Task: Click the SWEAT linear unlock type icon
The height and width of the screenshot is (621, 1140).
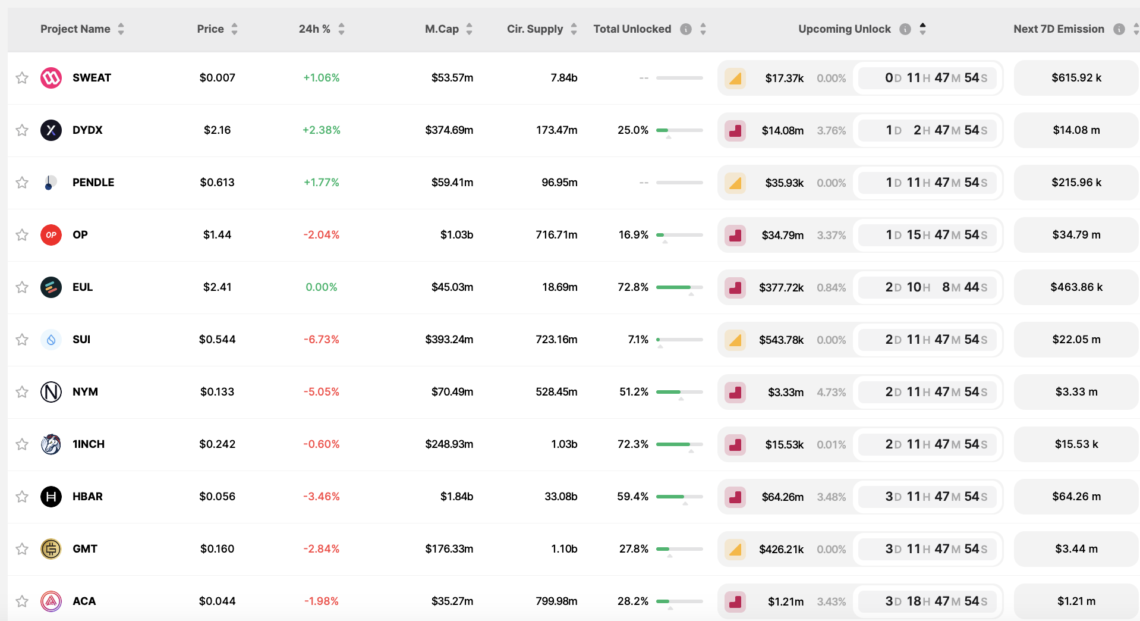Action: tap(735, 78)
